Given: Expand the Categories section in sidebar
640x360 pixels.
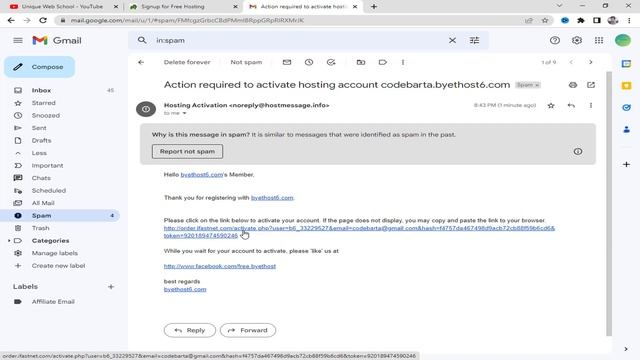Looking at the screenshot, I should [9, 241].
